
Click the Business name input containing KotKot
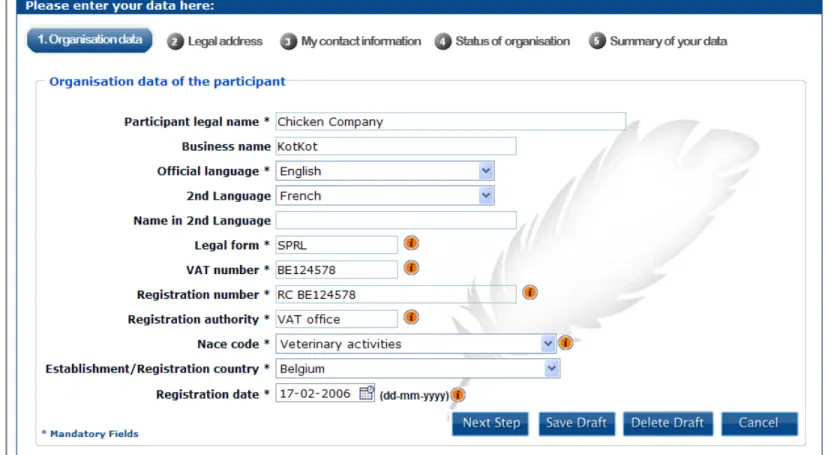[x=396, y=146]
